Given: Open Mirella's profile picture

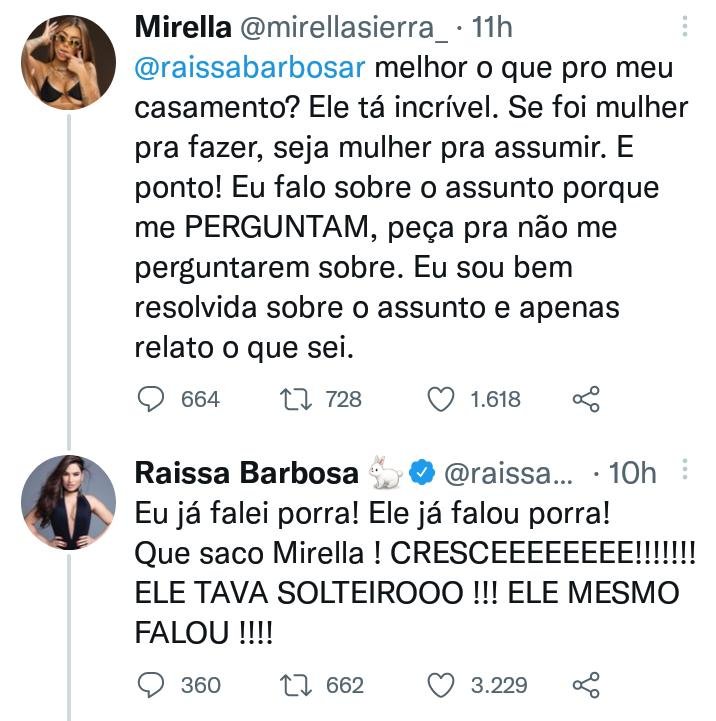Looking at the screenshot, I should pos(69,62).
